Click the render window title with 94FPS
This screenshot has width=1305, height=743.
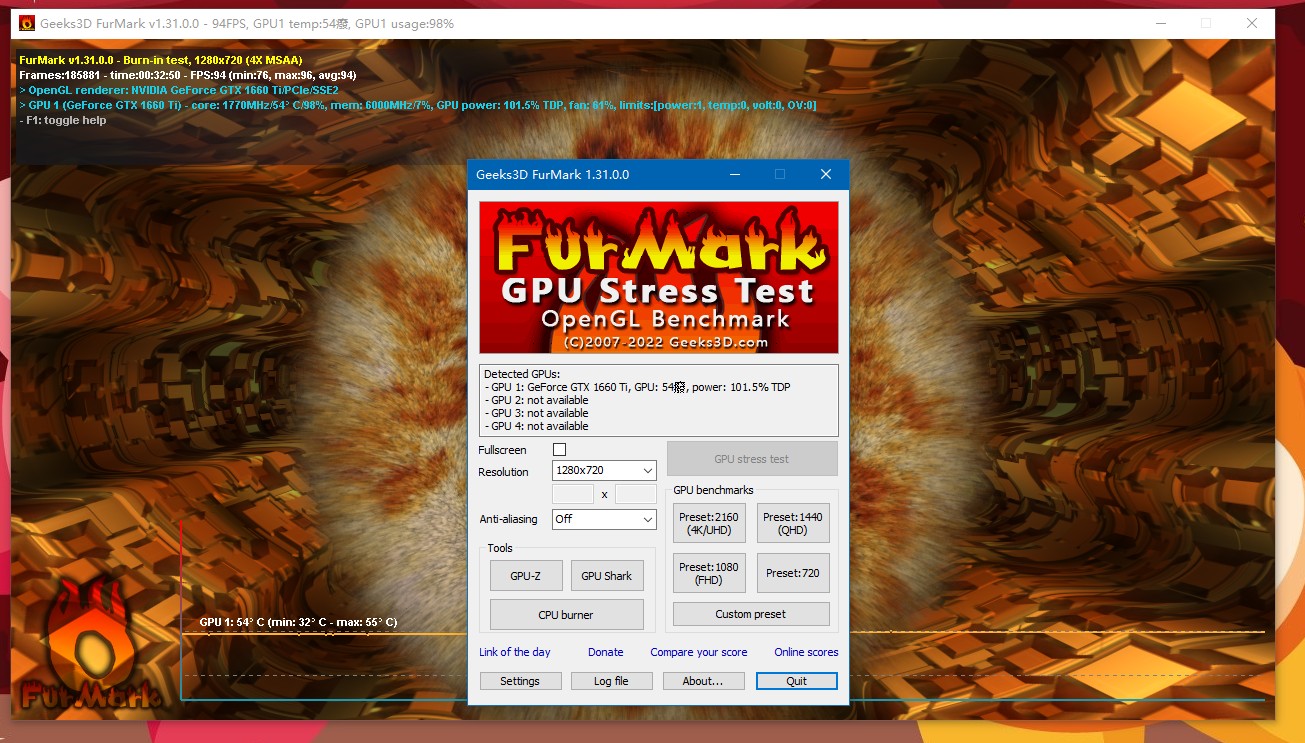coord(247,23)
